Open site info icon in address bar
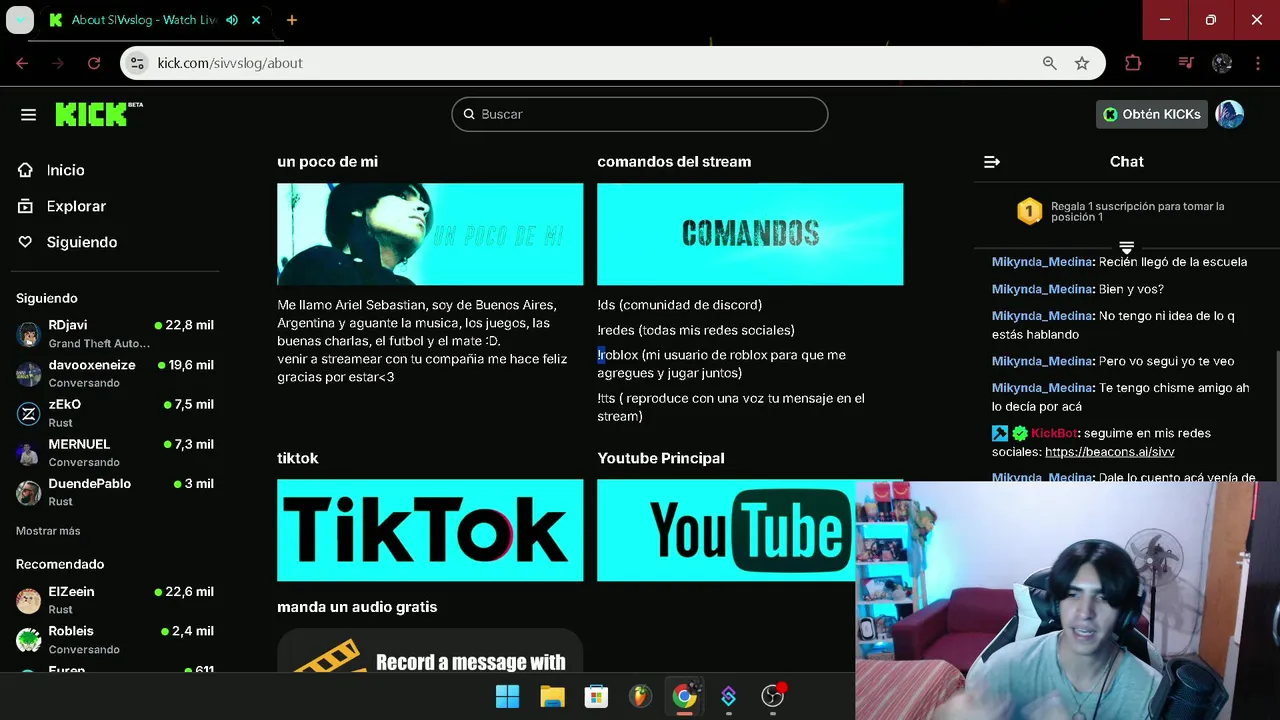This screenshot has width=1280, height=720. [x=137, y=63]
